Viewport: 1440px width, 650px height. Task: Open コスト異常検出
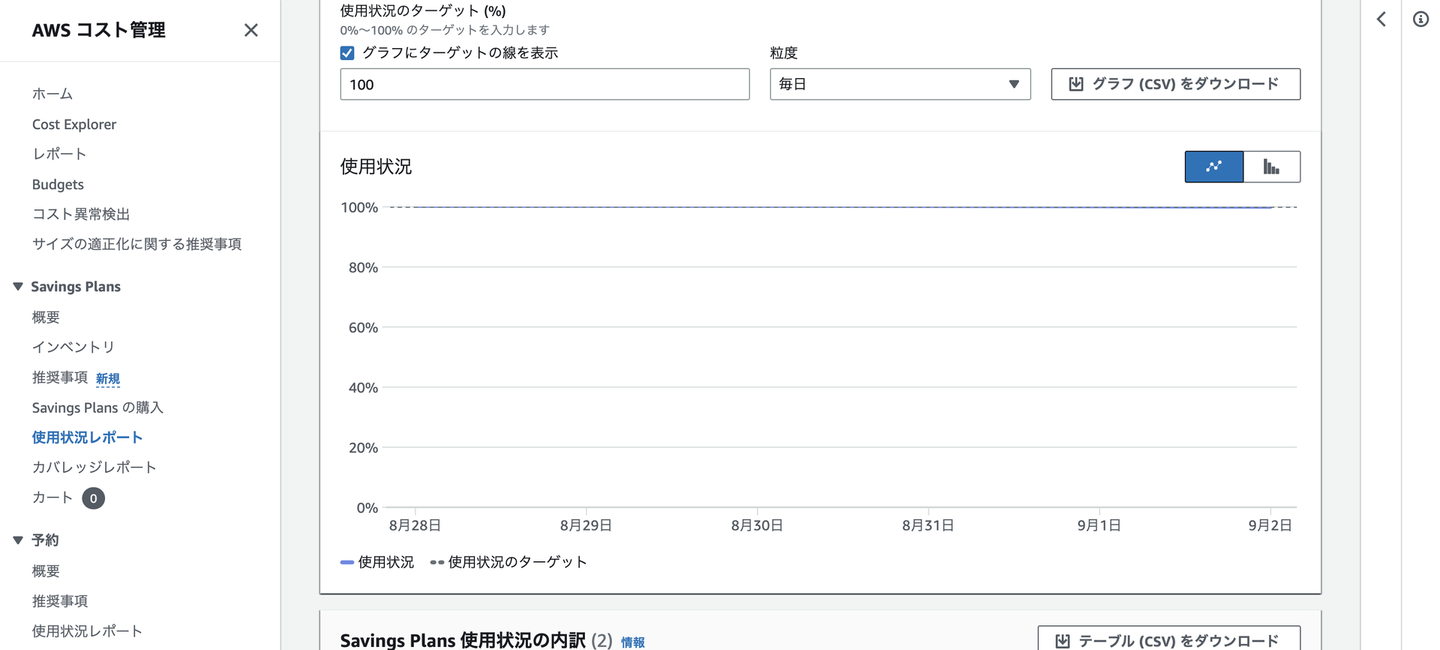tap(81, 214)
